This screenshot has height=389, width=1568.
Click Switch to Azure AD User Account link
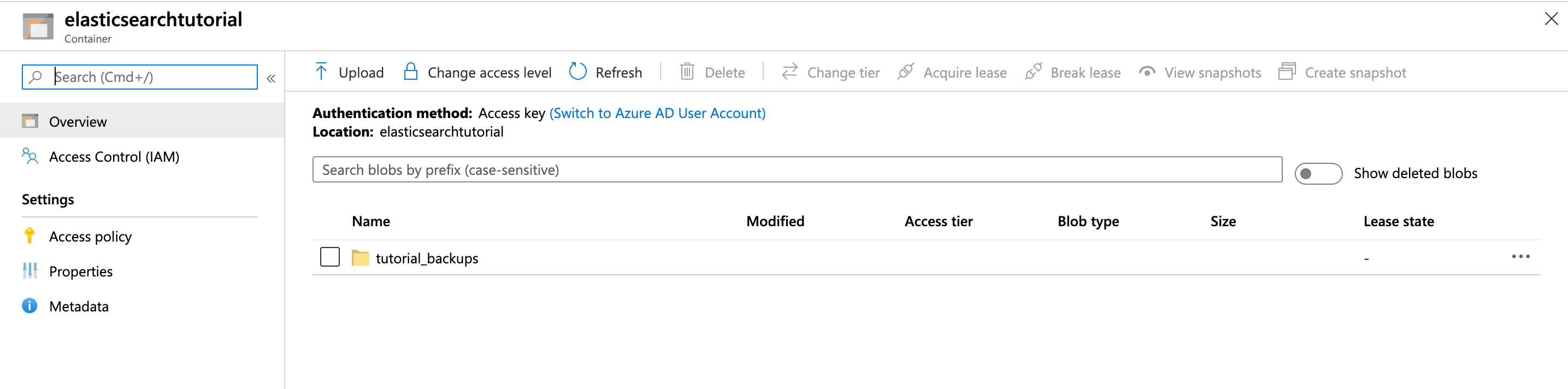tap(657, 113)
